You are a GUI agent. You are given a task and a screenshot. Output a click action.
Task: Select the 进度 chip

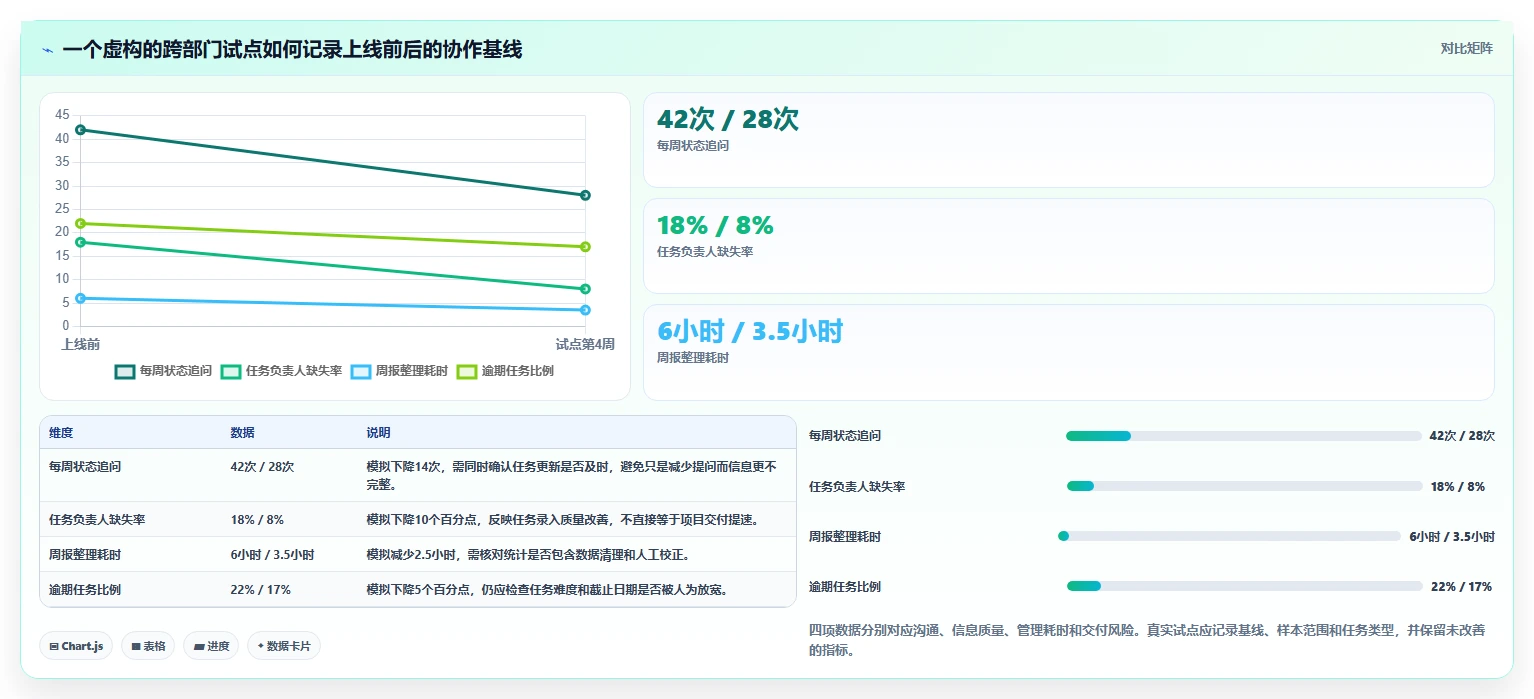[x=211, y=646]
